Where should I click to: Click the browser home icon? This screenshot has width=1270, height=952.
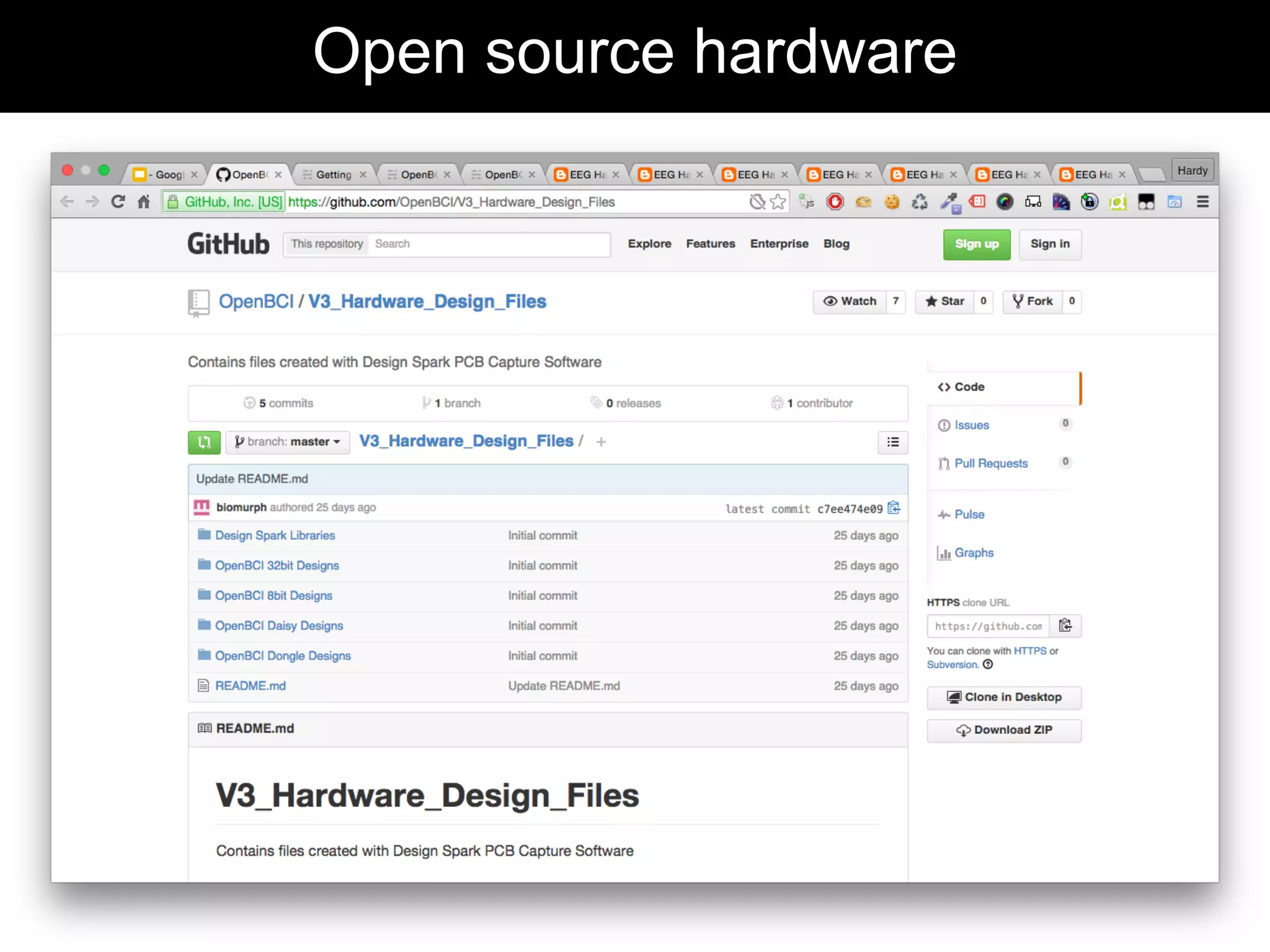pyautogui.click(x=144, y=202)
